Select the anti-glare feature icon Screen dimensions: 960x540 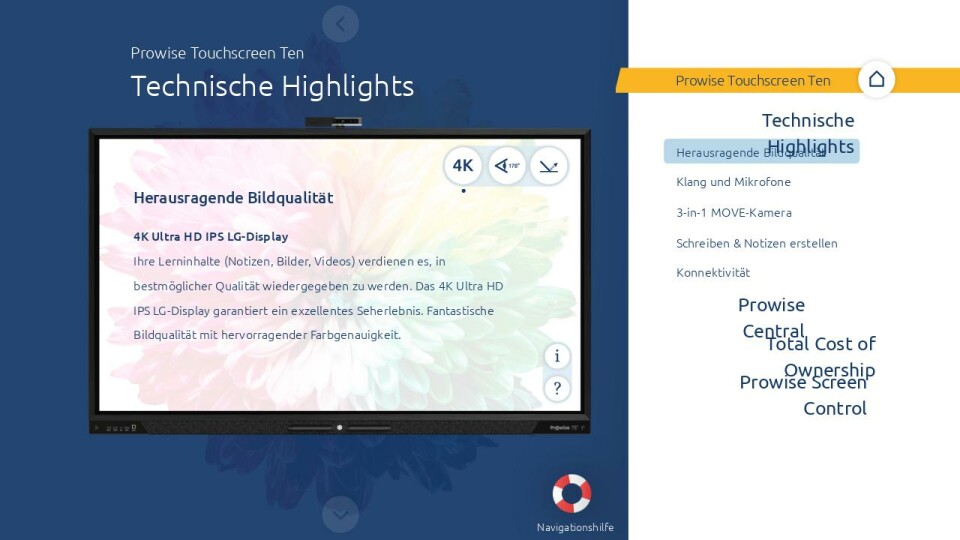click(549, 165)
